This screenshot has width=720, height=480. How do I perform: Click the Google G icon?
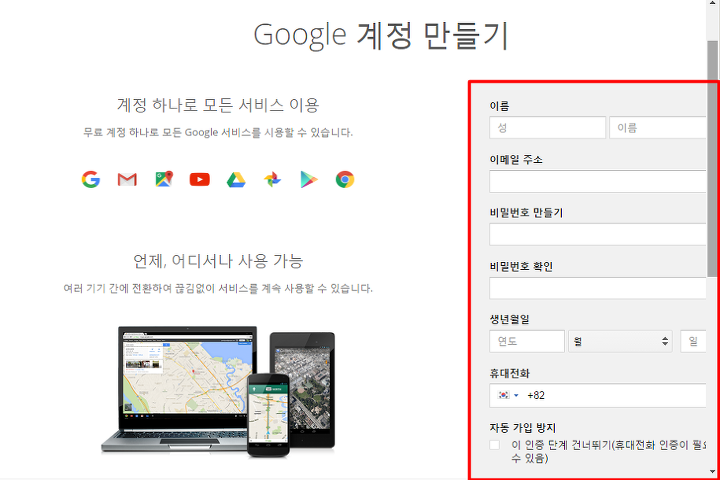pyautogui.click(x=91, y=179)
